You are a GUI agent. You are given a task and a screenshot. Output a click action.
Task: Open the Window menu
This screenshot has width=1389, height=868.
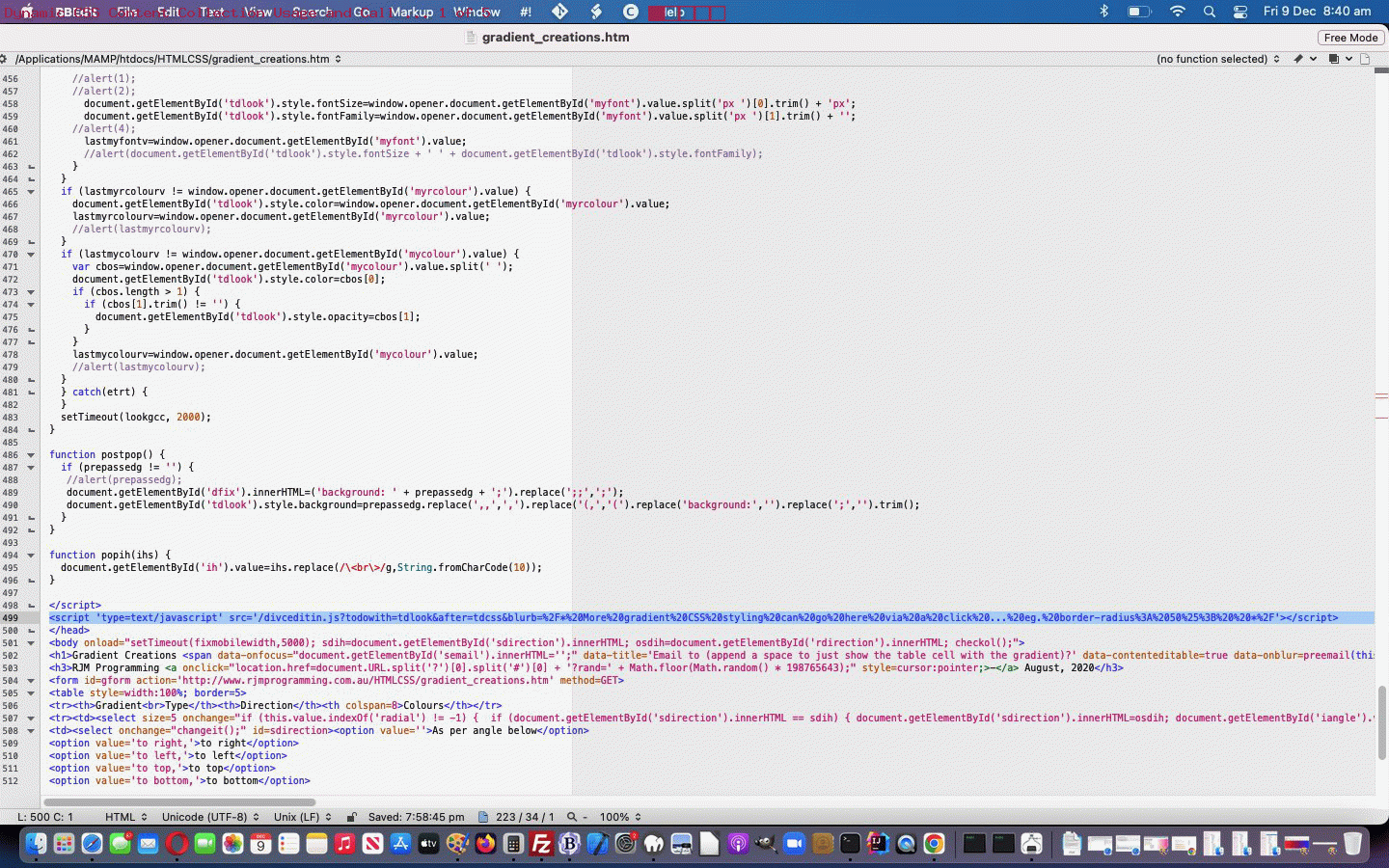[477, 12]
